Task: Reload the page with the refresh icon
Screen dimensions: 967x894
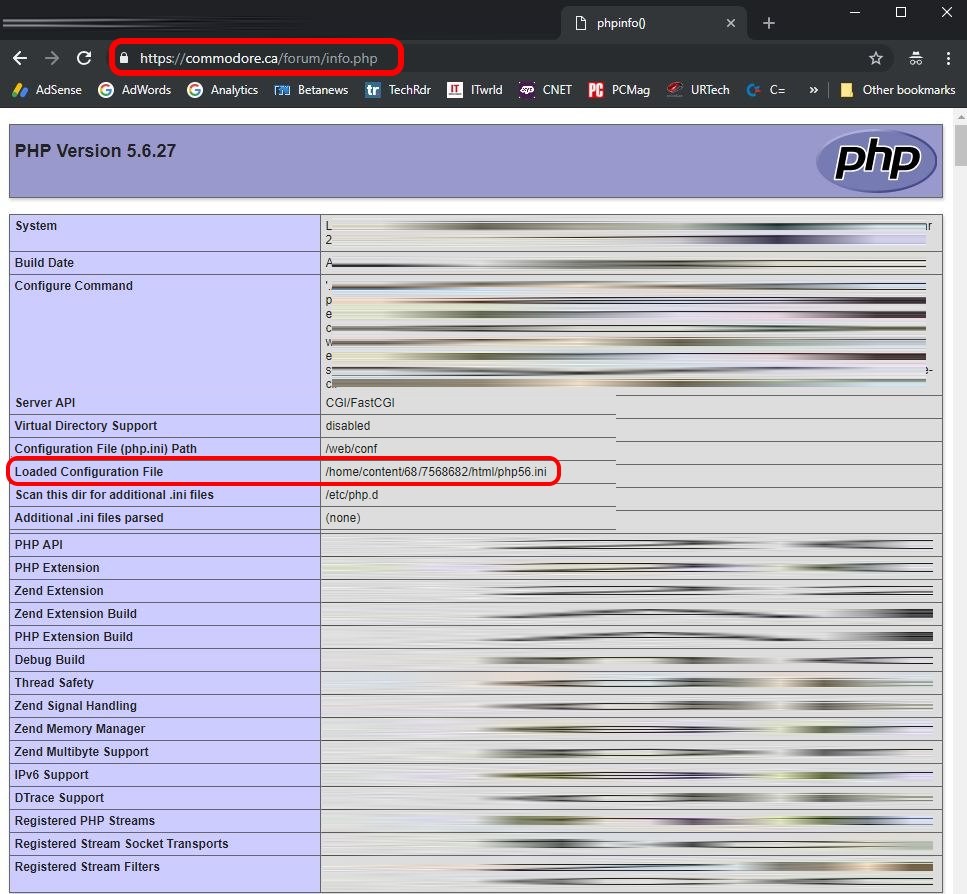Action: tap(84, 58)
